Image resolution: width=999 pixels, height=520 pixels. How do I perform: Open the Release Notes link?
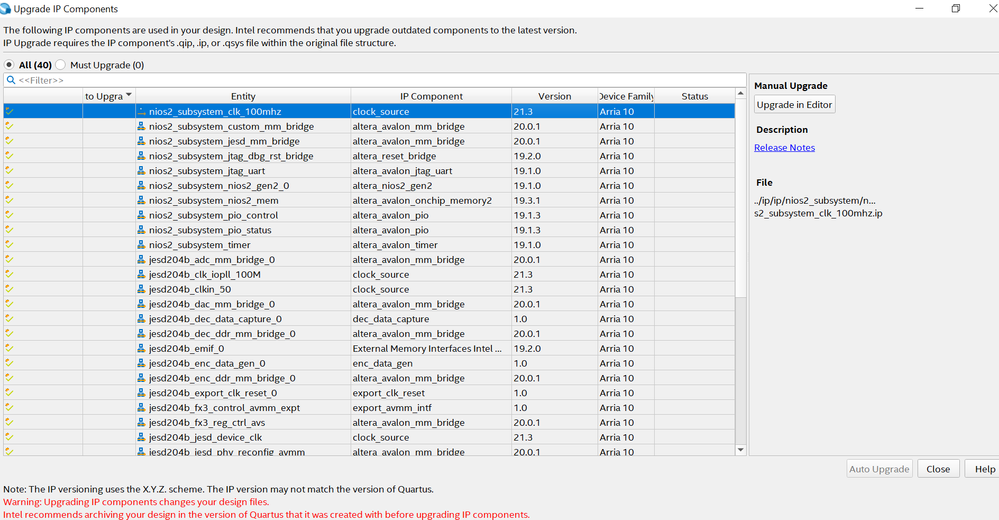[784, 147]
